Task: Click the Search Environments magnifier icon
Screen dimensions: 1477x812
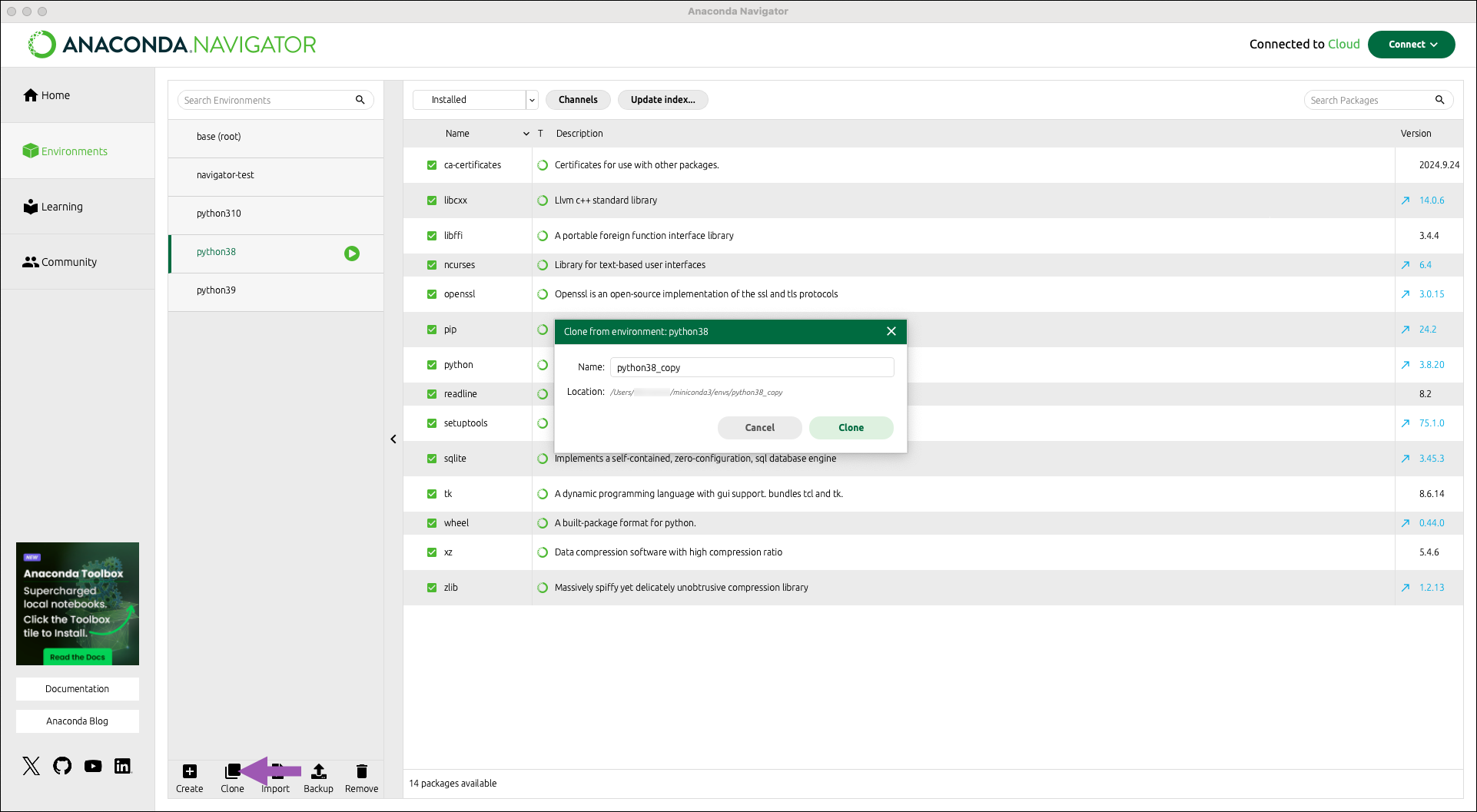Action: click(x=360, y=100)
